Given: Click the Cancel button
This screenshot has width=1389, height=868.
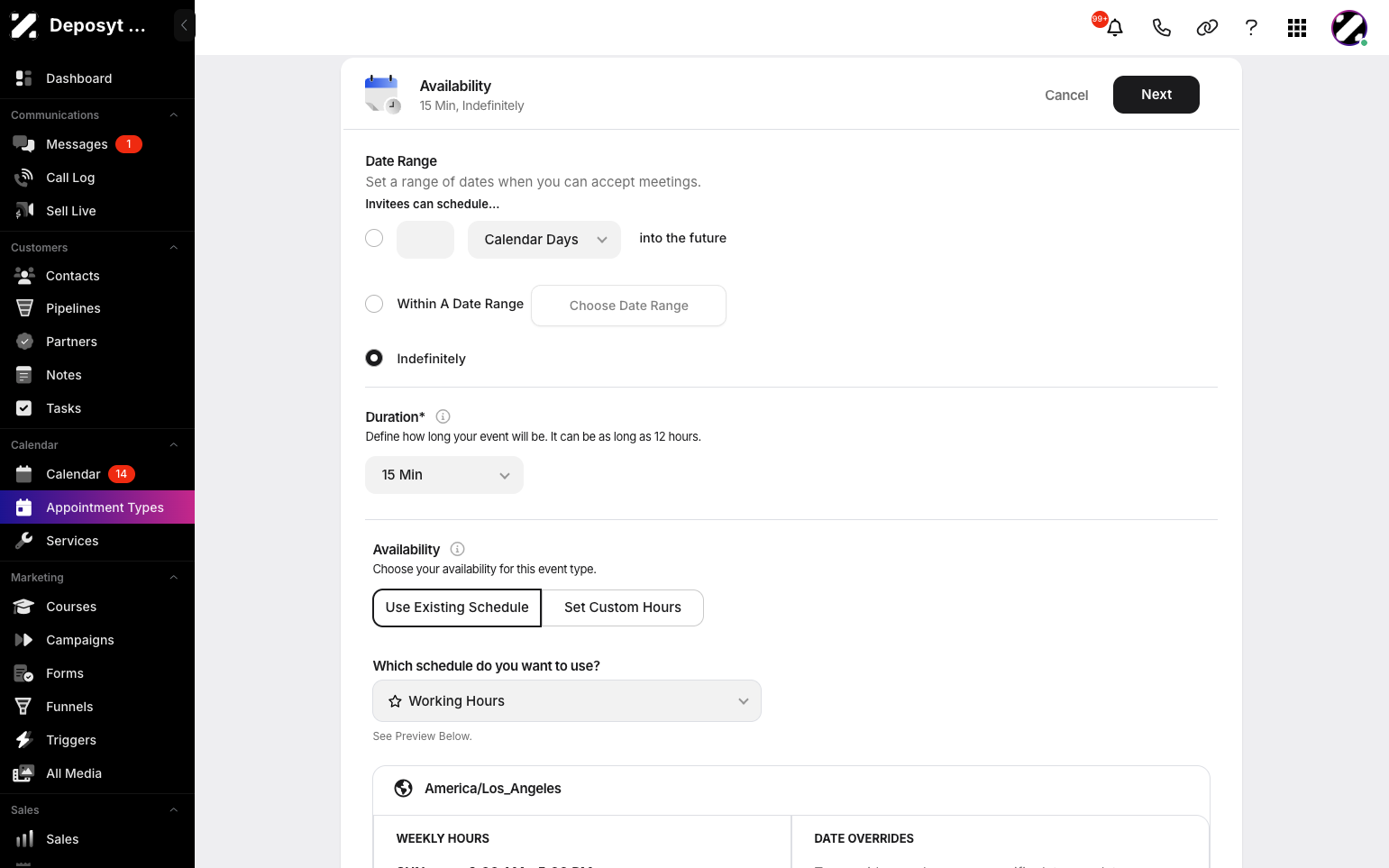Looking at the screenshot, I should tap(1066, 95).
